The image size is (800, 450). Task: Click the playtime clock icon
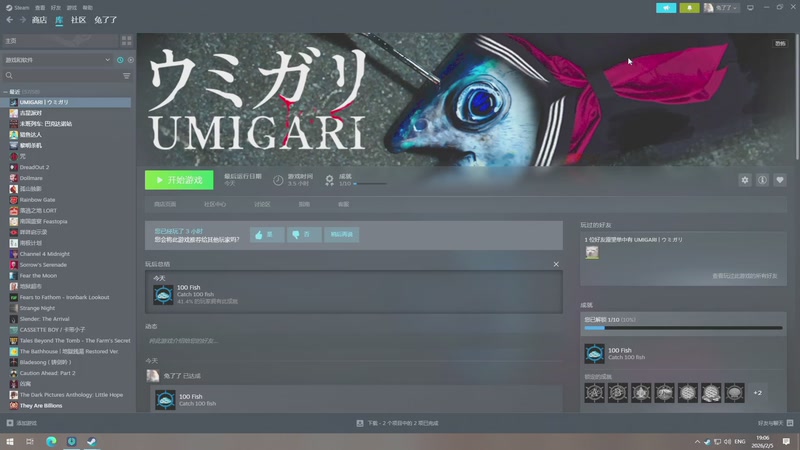pos(278,180)
